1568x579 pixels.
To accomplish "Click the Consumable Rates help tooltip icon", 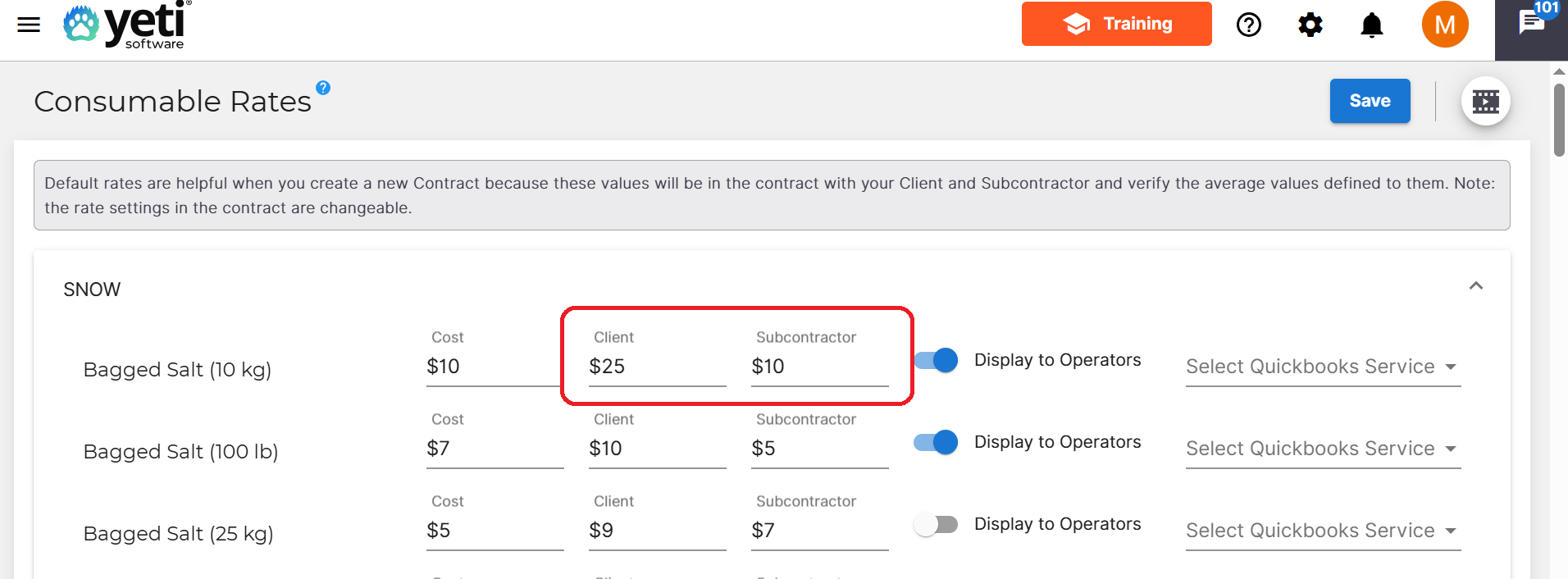I will click(323, 88).
